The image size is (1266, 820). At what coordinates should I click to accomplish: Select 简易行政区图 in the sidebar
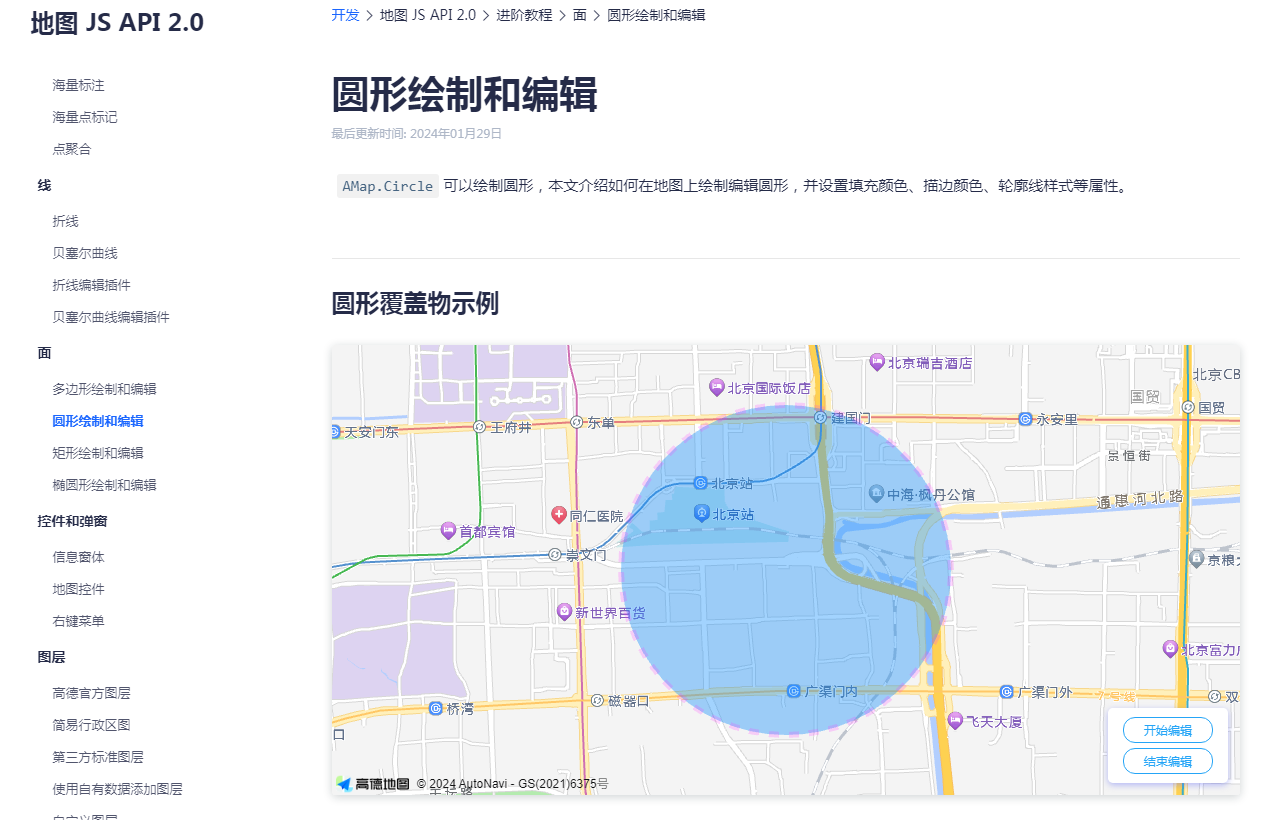(x=91, y=725)
